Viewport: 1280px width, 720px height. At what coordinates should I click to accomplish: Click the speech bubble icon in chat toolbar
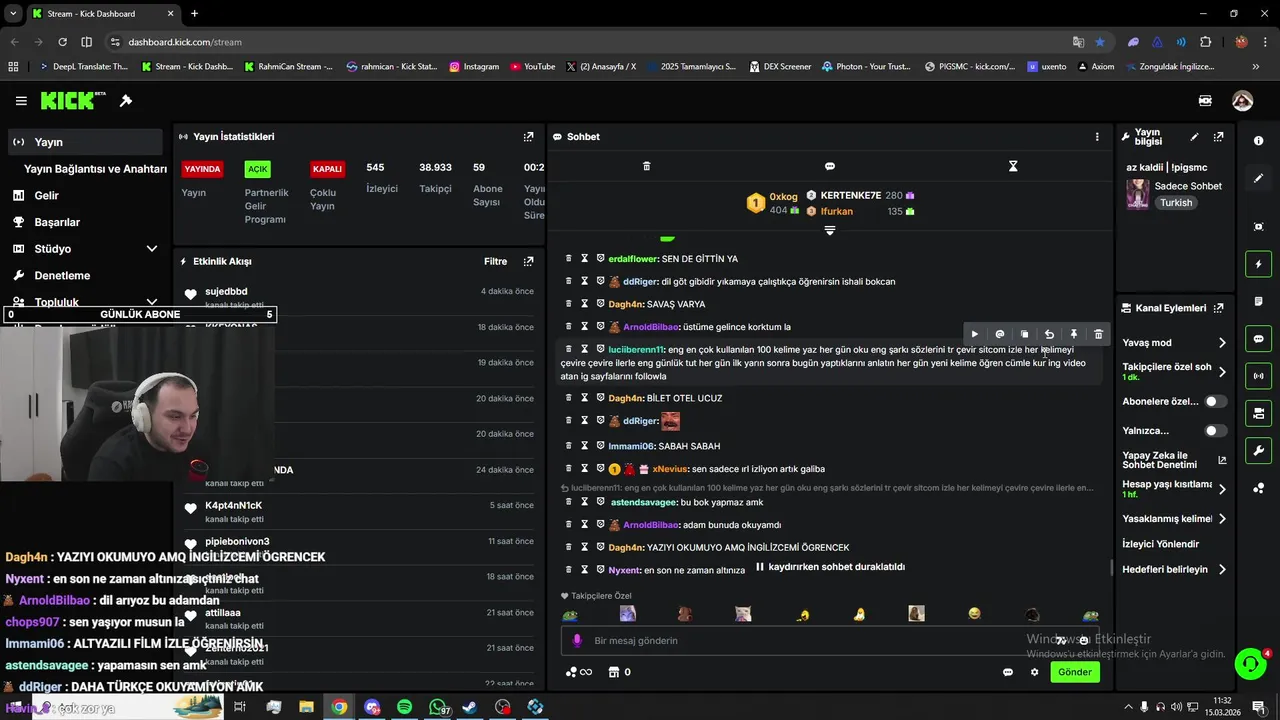coord(830,166)
